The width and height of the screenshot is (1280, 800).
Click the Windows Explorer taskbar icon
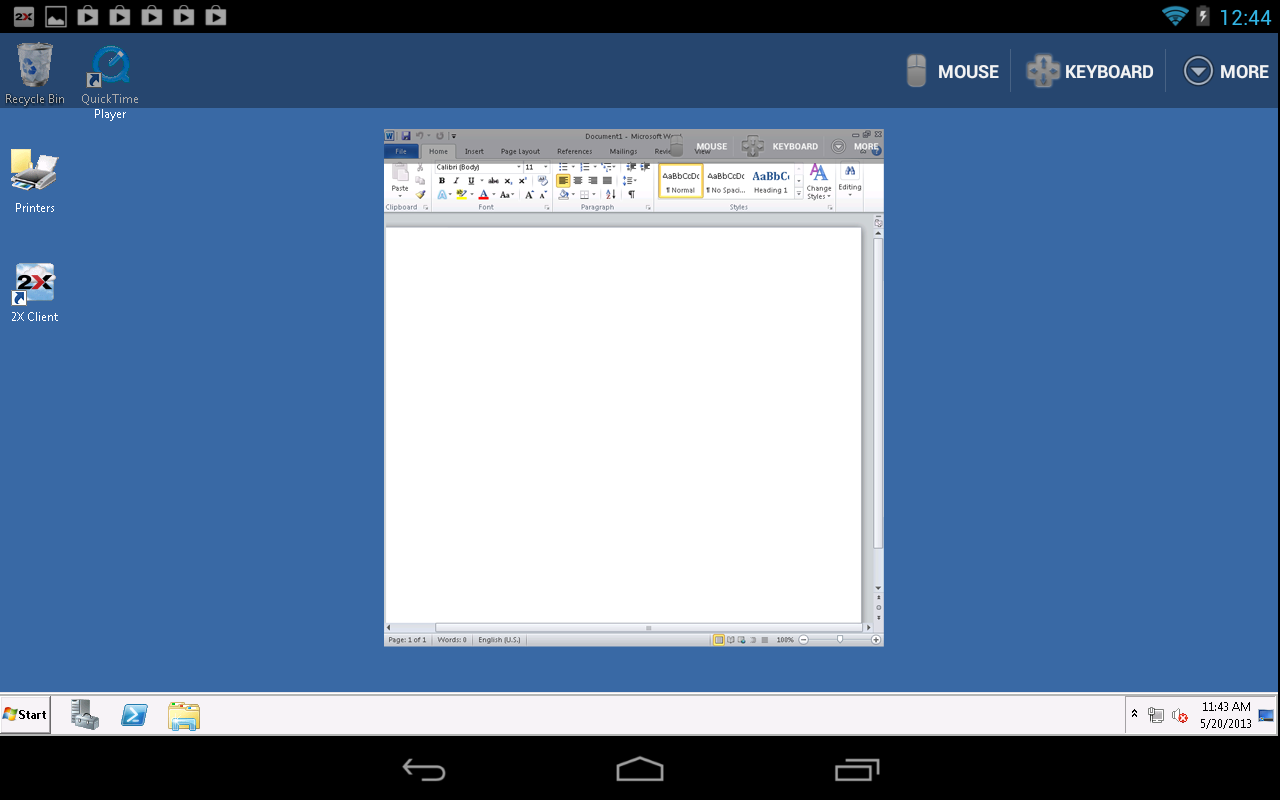pyautogui.click(x=184, y=715)
